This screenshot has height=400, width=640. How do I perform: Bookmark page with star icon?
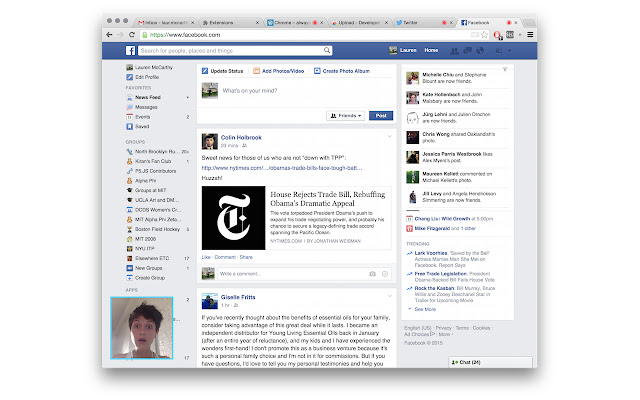point(484,35)
